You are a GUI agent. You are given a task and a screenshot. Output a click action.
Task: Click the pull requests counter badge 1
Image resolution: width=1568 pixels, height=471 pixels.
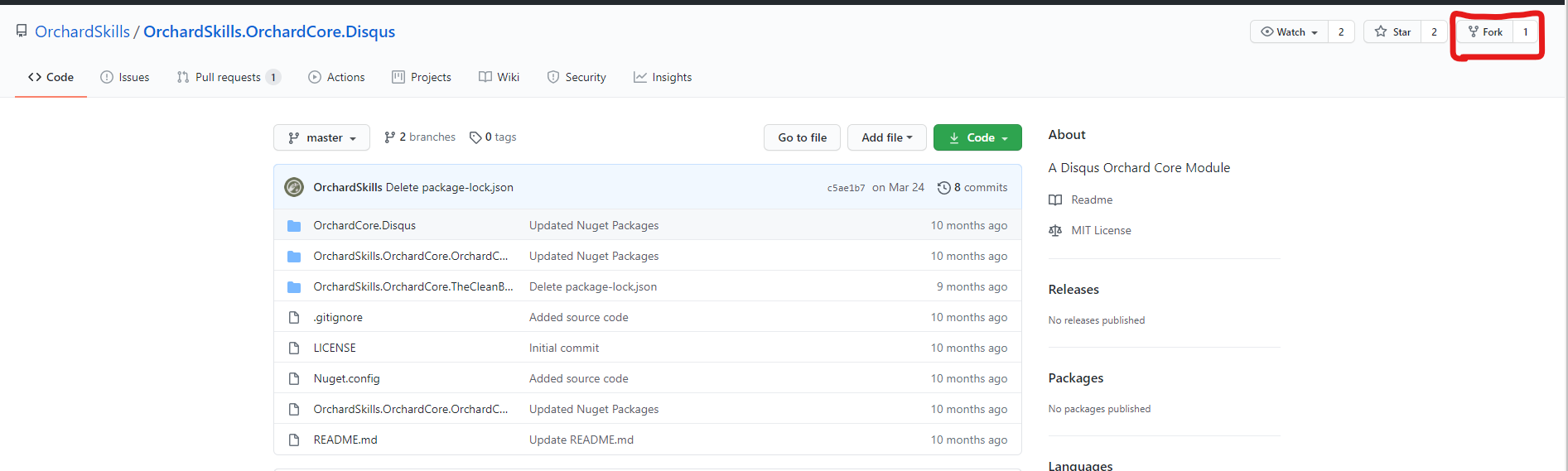(x=273, y=77)
